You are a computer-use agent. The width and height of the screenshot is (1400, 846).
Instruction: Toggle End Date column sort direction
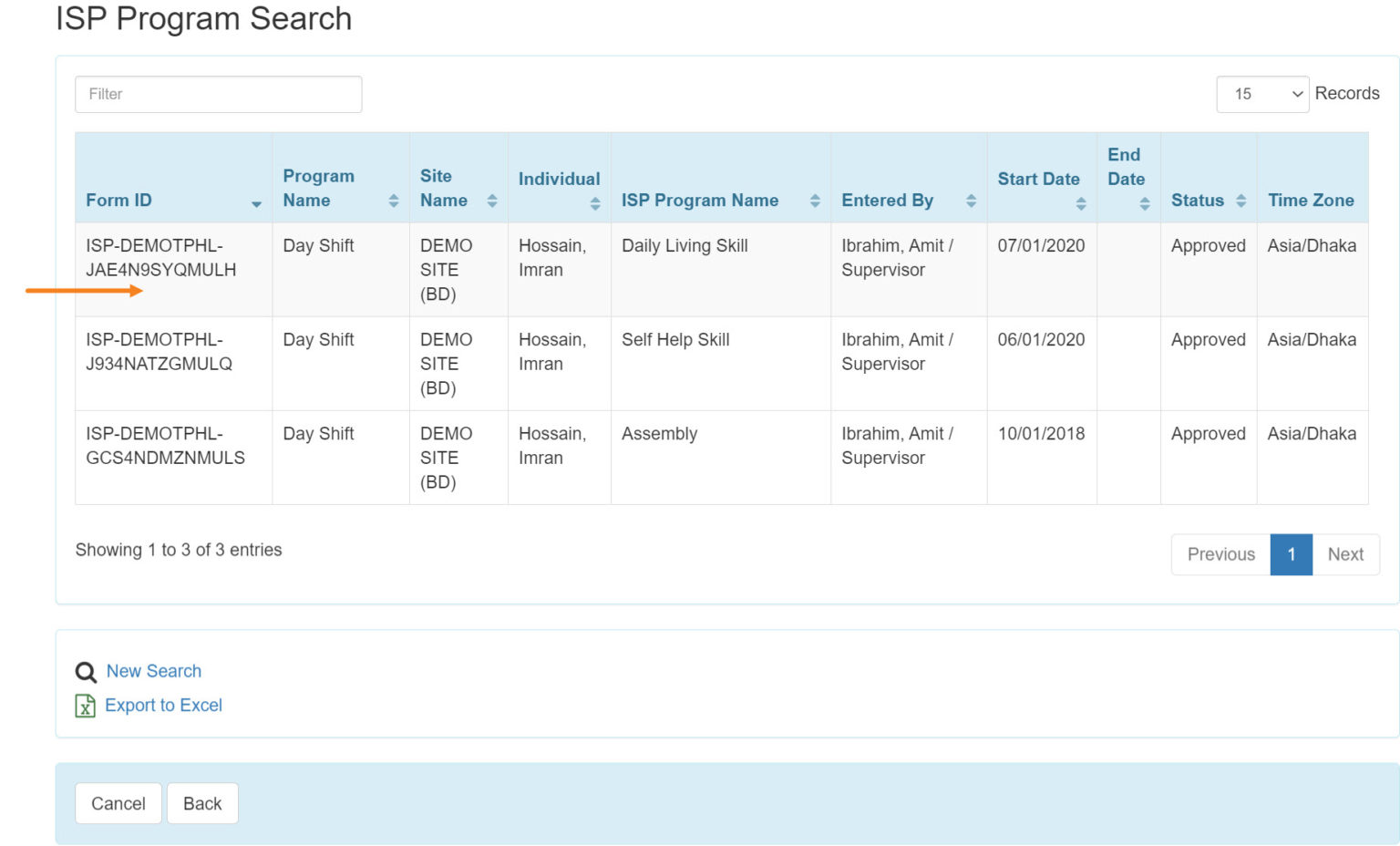(x=1145, y=200)
